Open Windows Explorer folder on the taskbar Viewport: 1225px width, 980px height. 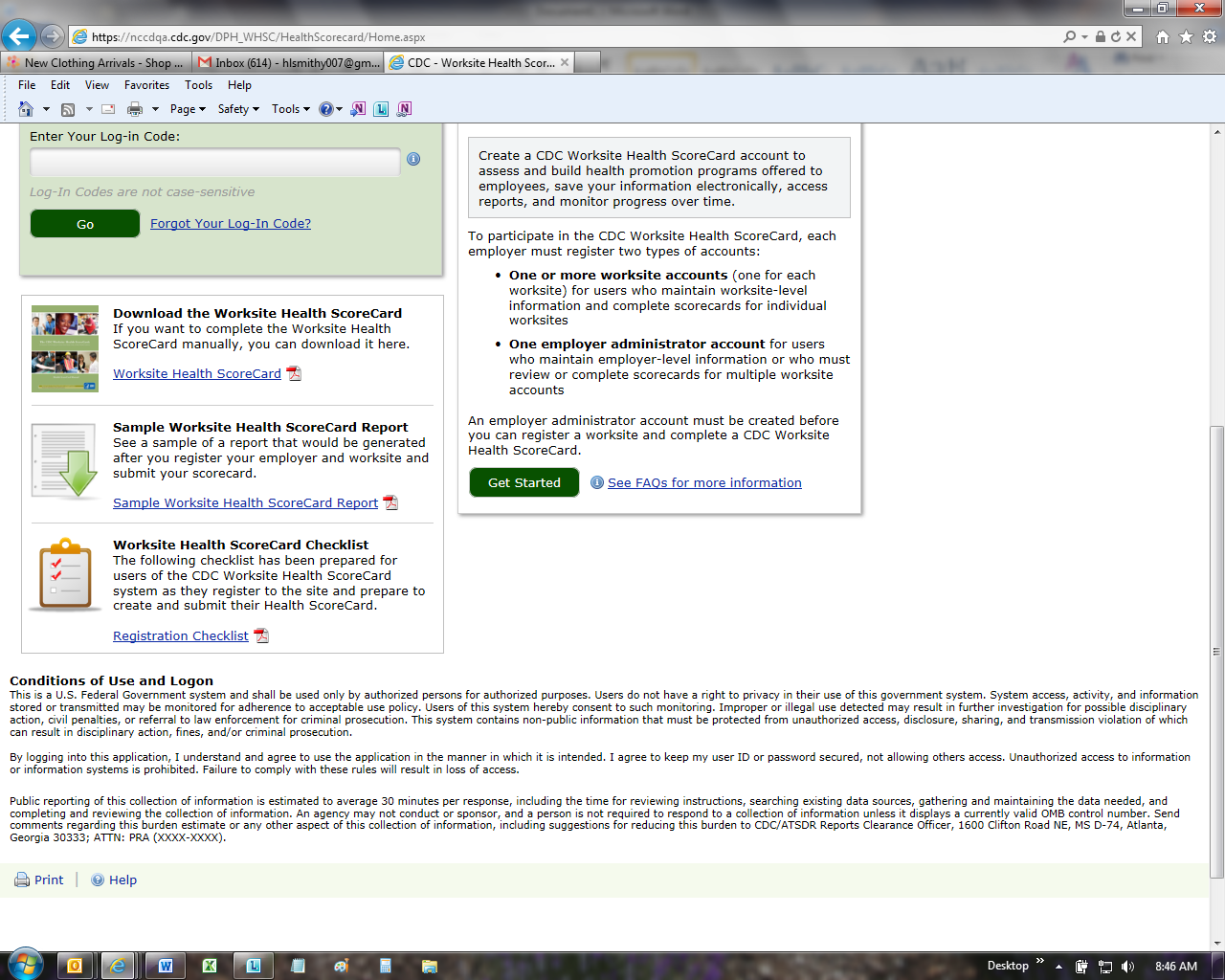[x=430, y=966]
